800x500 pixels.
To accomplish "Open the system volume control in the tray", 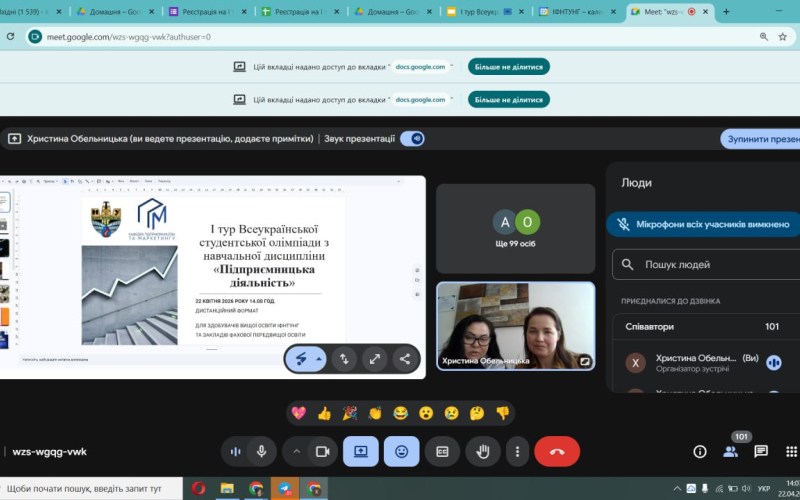I will 746,489.
